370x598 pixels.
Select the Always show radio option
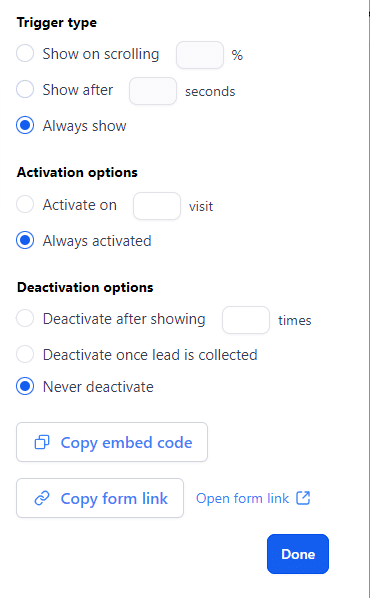pos(25,125)
